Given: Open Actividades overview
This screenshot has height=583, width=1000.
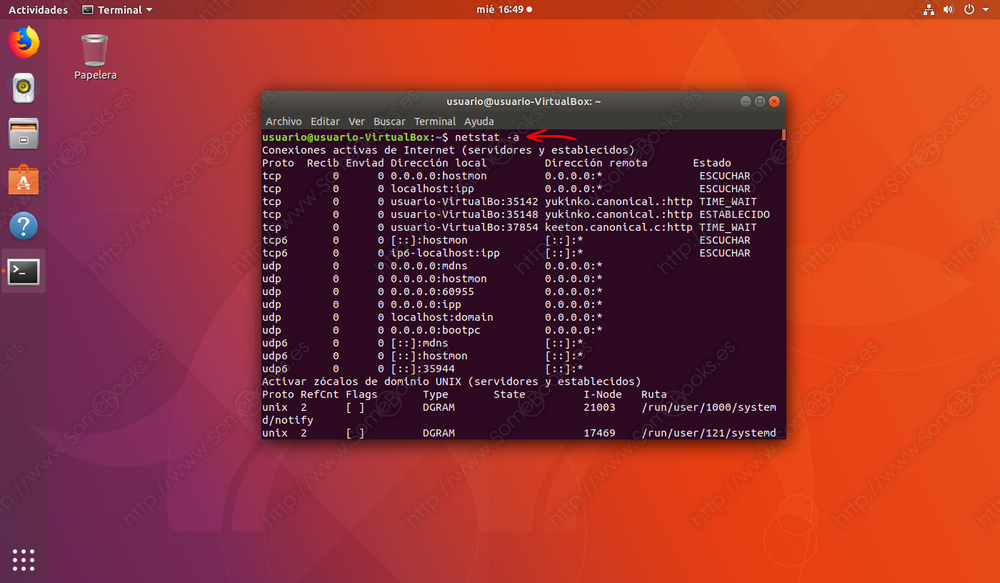Looking at the screenshot, I should click(x=38, y=10).
